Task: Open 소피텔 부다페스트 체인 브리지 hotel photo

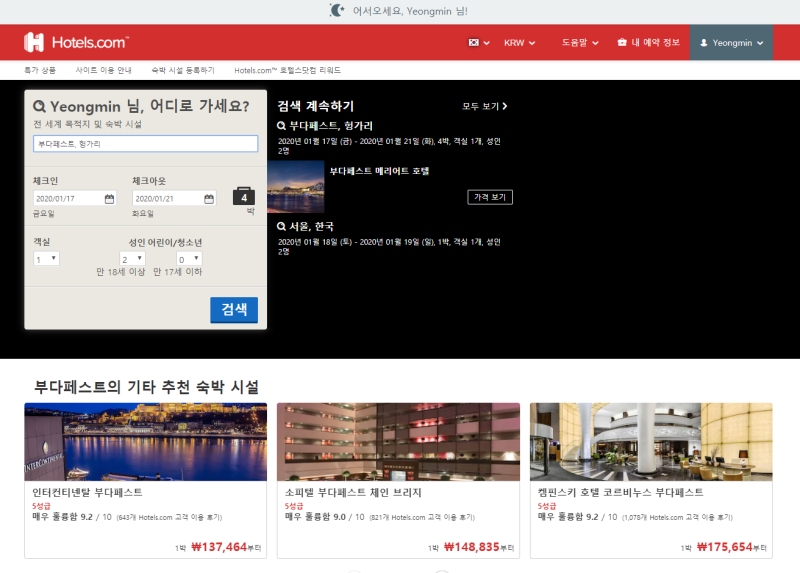Action: point(398,442)
